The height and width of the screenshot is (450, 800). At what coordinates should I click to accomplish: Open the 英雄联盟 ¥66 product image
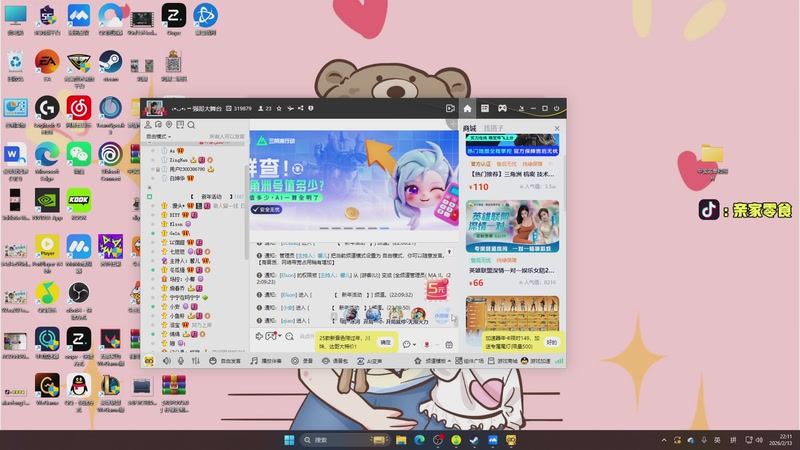512,227
